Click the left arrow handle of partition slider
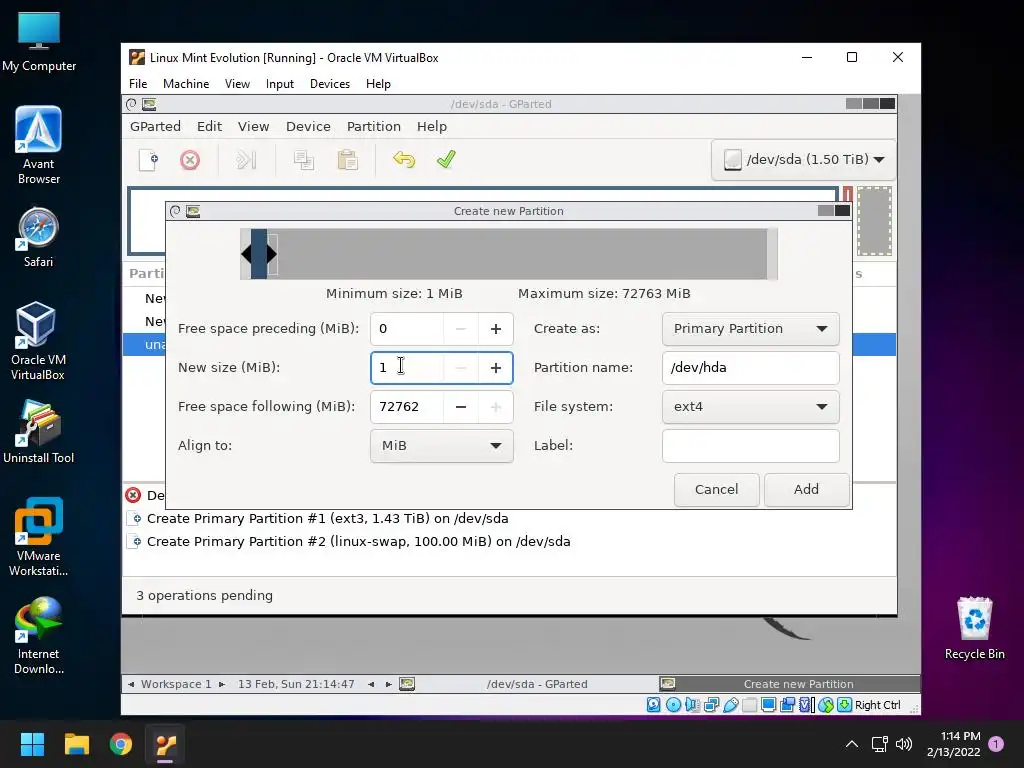 click(246, 254)
